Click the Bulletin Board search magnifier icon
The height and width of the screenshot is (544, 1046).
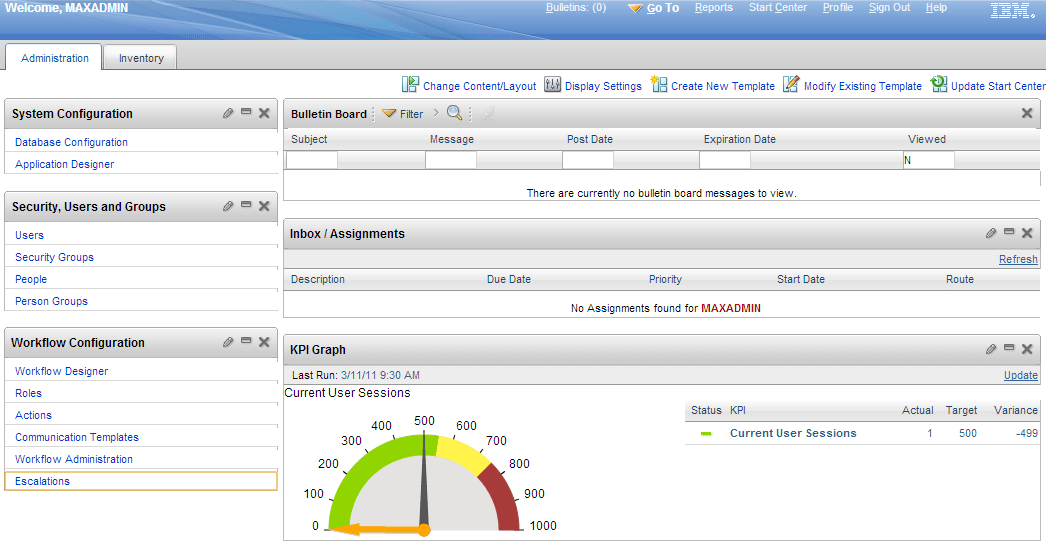(x=455, y=113)
